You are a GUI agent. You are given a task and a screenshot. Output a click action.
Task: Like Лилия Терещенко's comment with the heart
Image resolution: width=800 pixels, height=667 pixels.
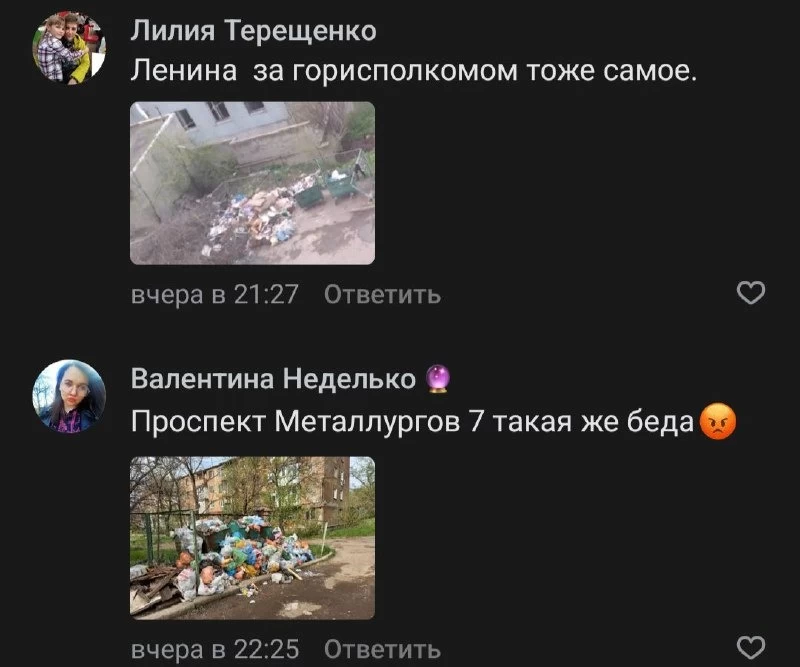pyautogui.click(x=751, y=292)
